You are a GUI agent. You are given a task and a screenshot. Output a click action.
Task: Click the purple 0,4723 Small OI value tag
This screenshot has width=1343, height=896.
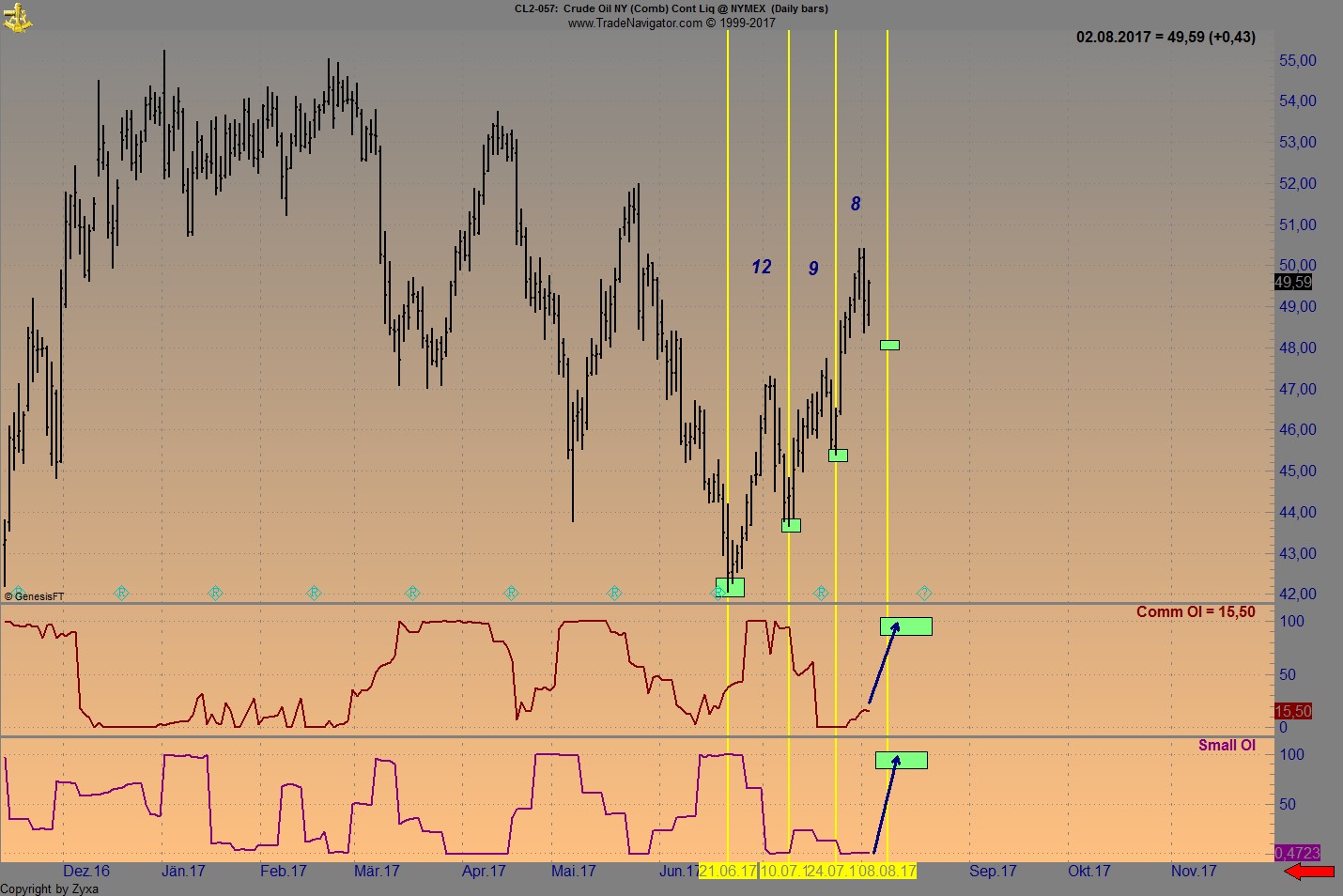coord(1297,853)
